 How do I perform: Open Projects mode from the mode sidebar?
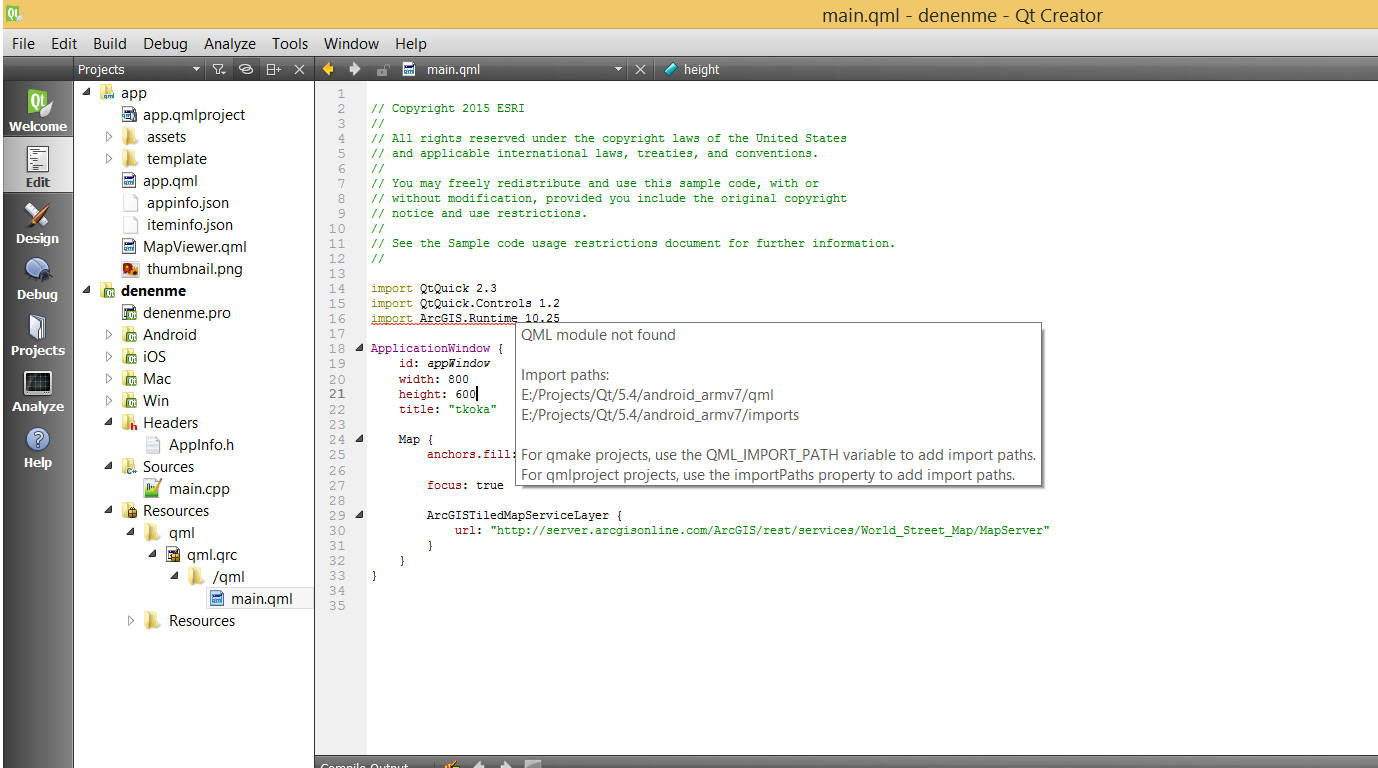[38, 334]
